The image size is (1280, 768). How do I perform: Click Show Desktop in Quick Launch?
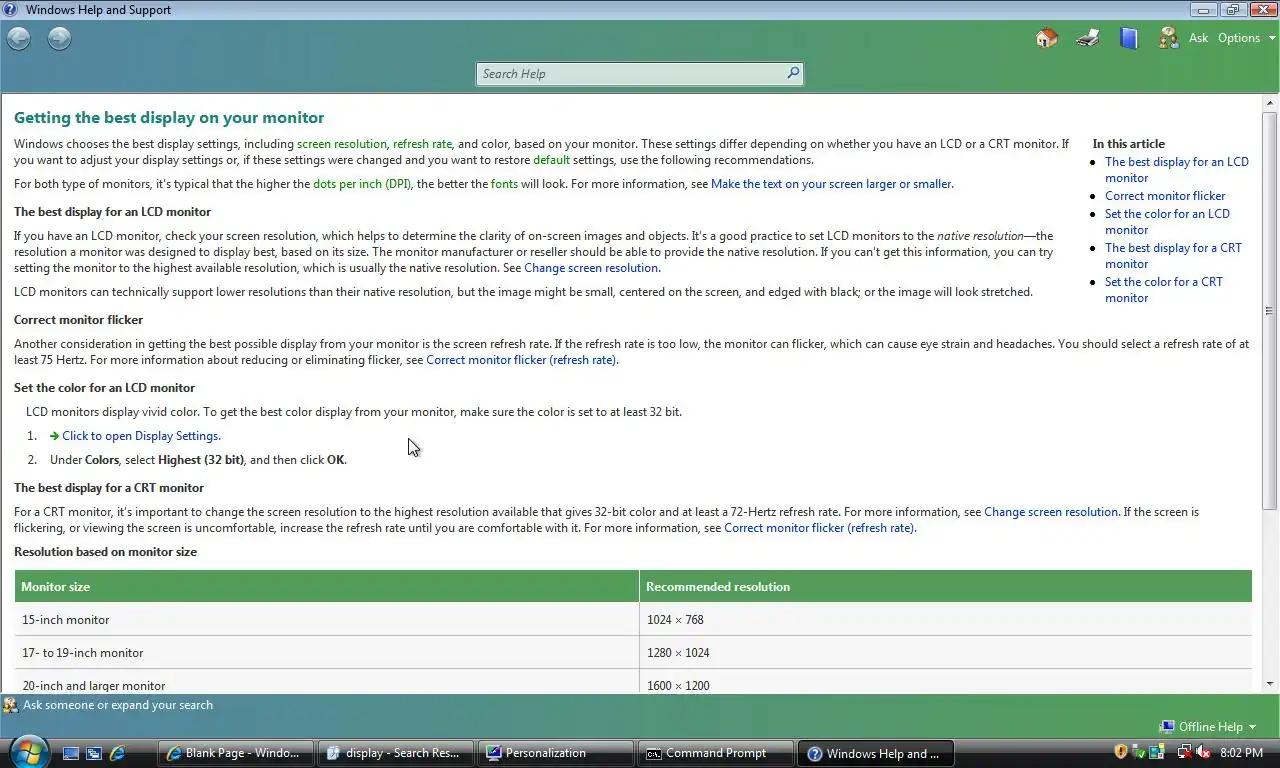71,753
